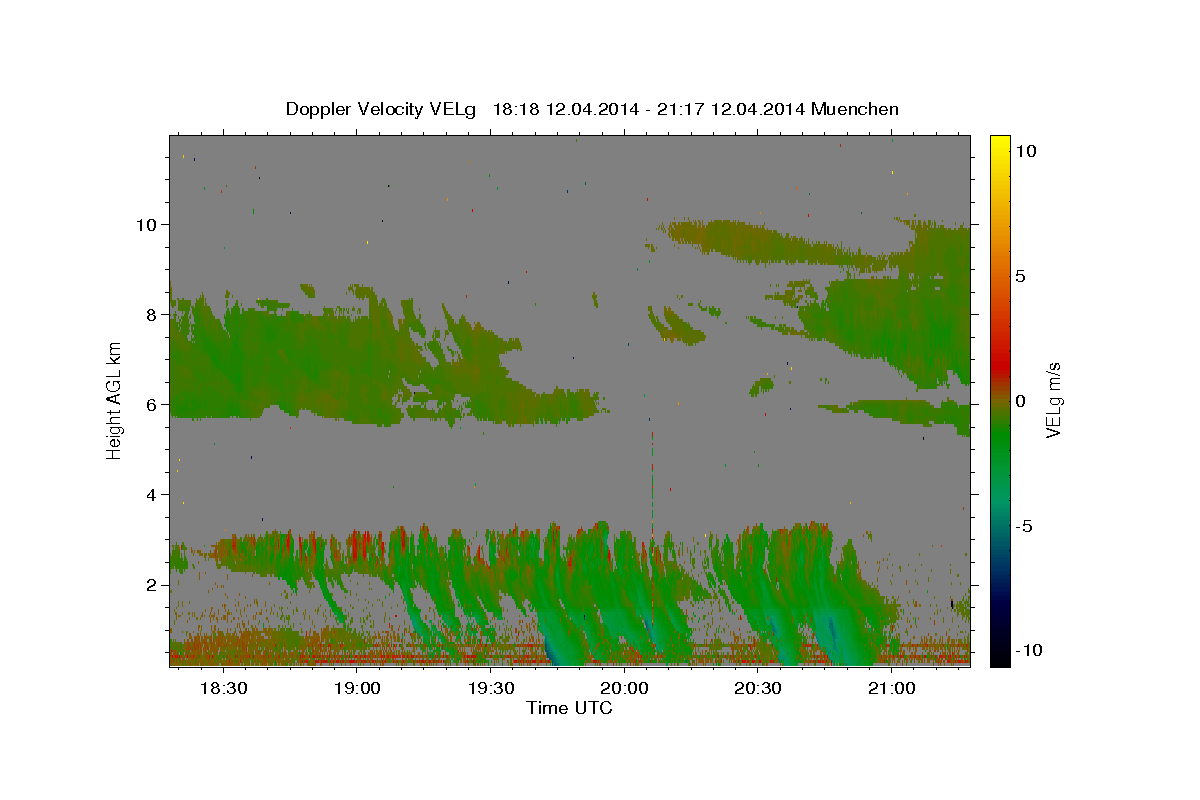Click the colorbar value 5
This screenshot has height=800, width=1200.
1021,276
